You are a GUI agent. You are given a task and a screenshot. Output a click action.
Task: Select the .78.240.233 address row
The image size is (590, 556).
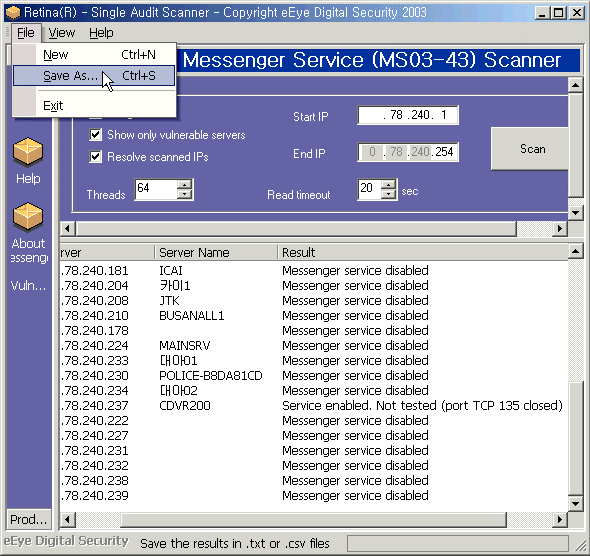(x=314, y=361)
